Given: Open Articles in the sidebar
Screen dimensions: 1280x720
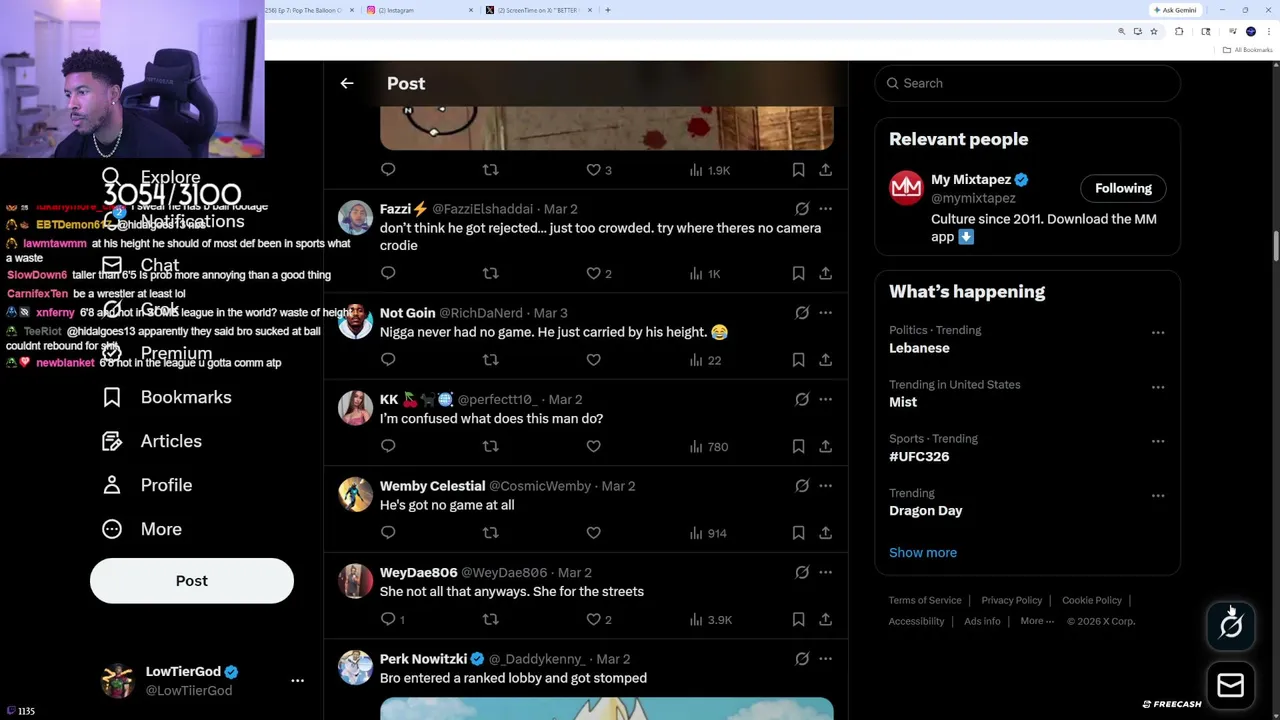Looking at the screenshot, I should (x=152, y=441).
